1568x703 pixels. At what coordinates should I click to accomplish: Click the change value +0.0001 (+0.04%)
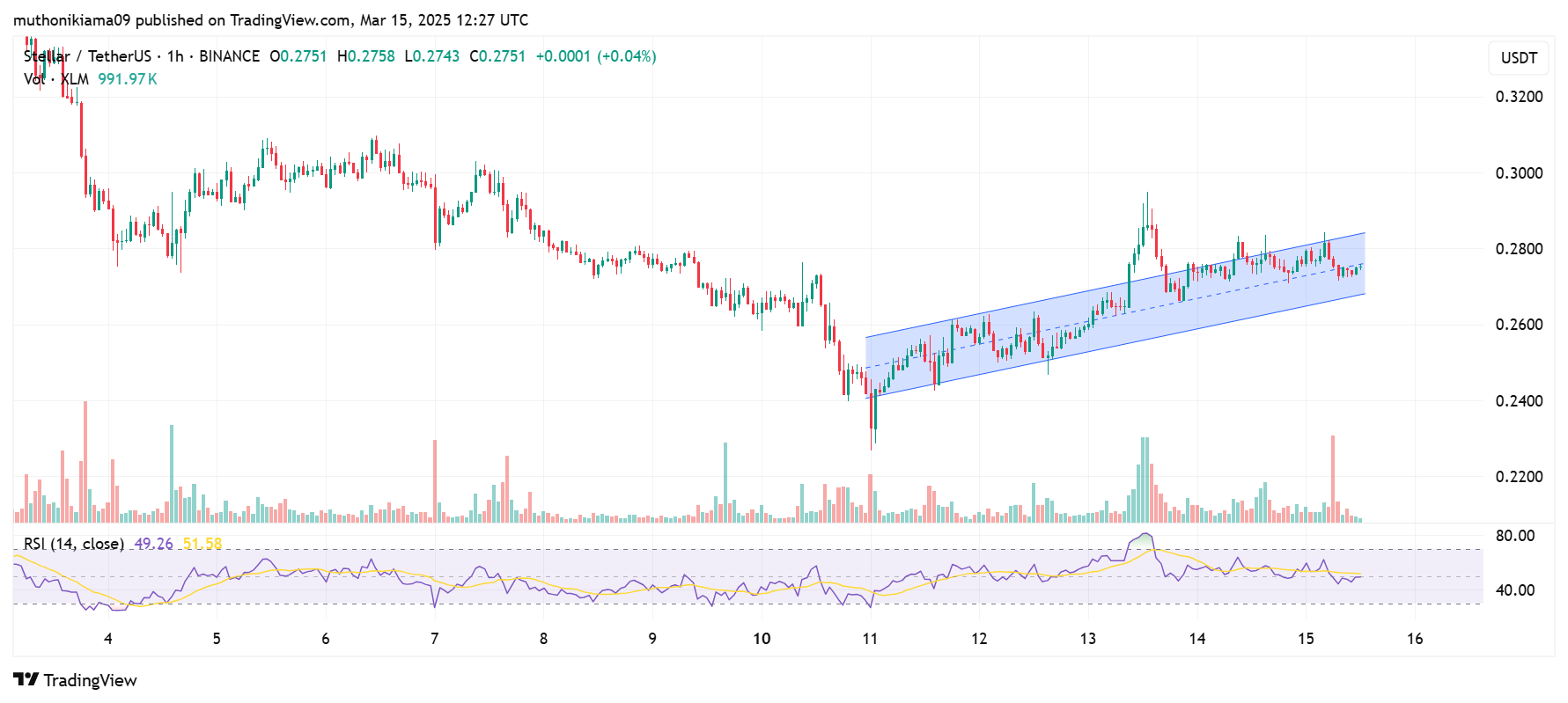pos(596,56)
